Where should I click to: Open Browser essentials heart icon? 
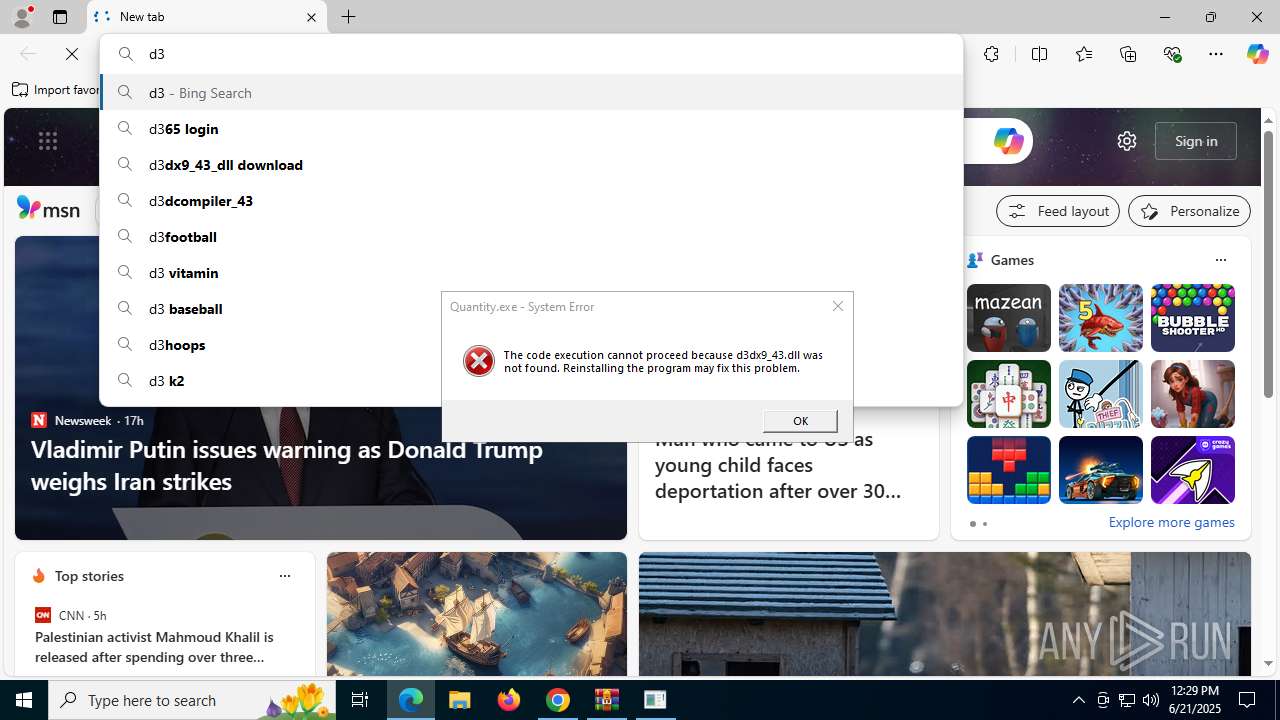[1172, 54]
